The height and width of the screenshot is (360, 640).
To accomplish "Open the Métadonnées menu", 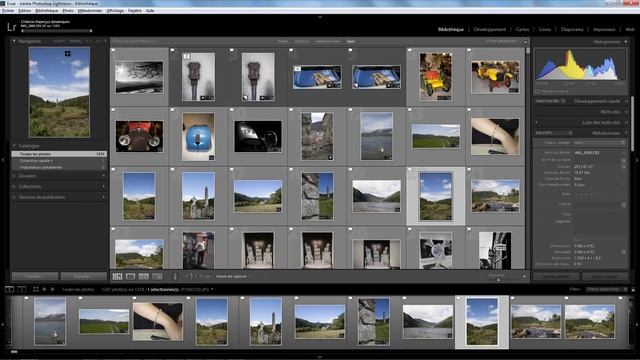I will coord(90,11).
